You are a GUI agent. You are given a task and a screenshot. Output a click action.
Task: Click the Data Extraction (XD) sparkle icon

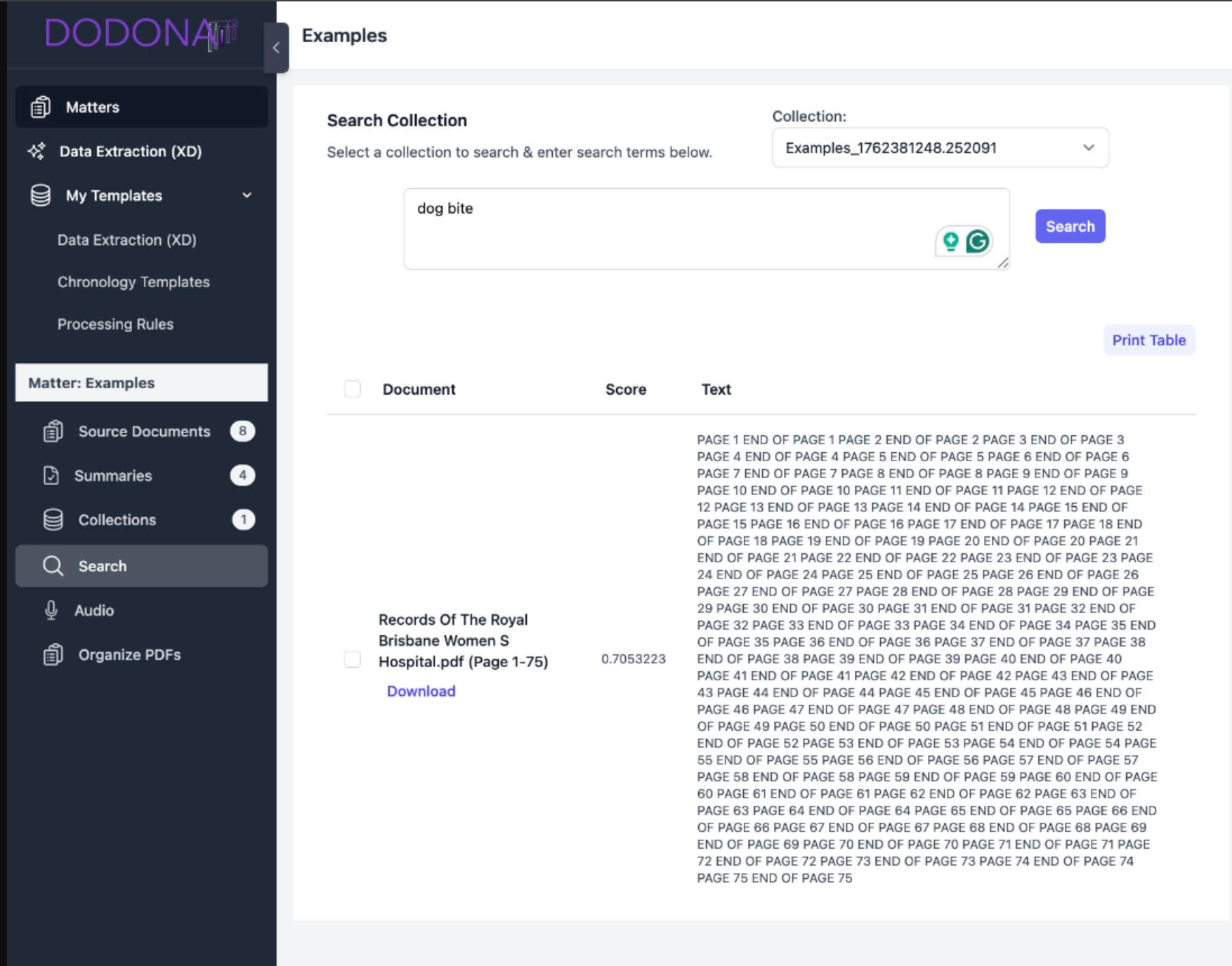pyautogui.click(x=37, y=151)
